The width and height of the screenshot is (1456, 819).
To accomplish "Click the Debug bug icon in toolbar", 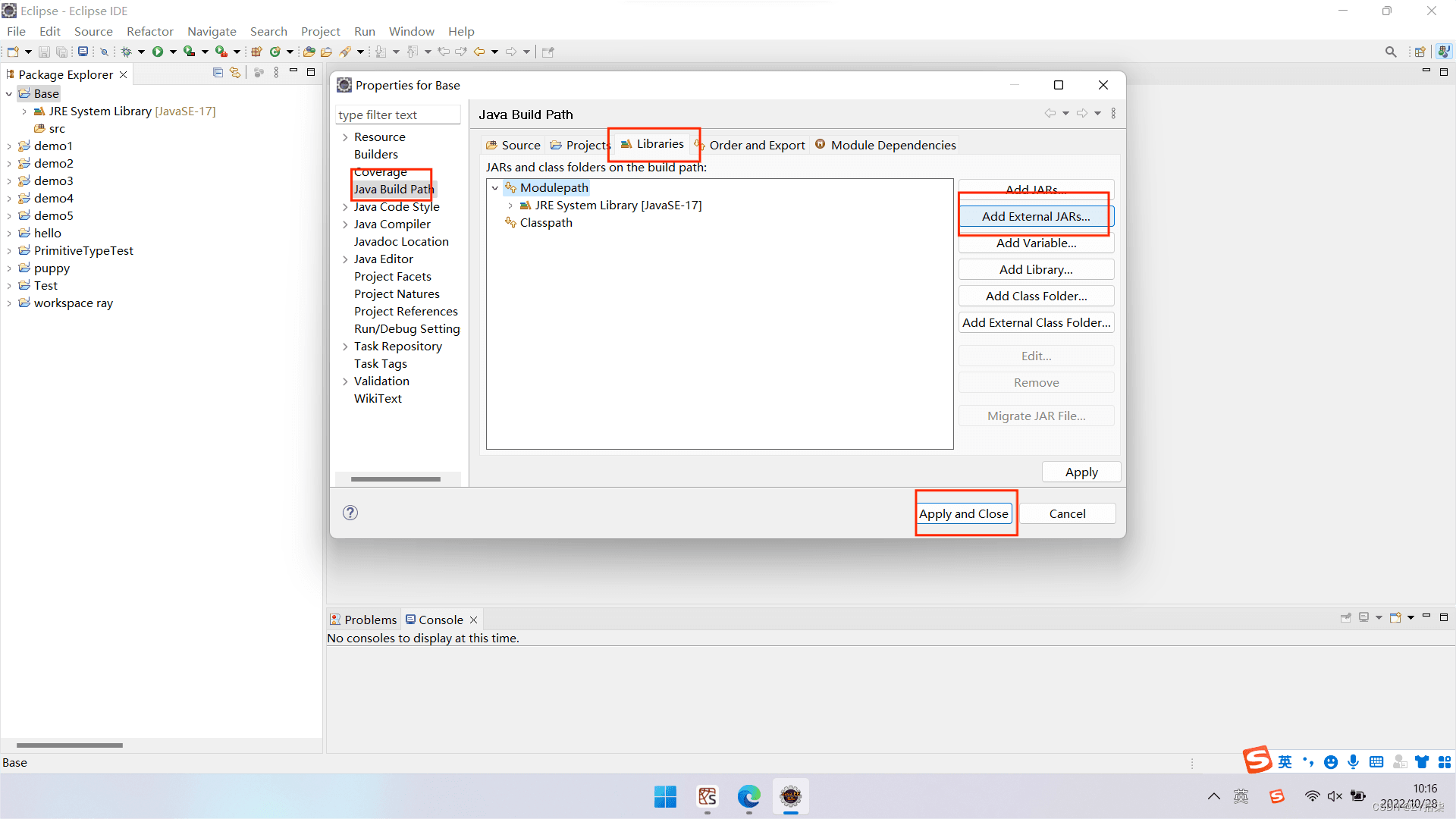I will click(126, 52).
